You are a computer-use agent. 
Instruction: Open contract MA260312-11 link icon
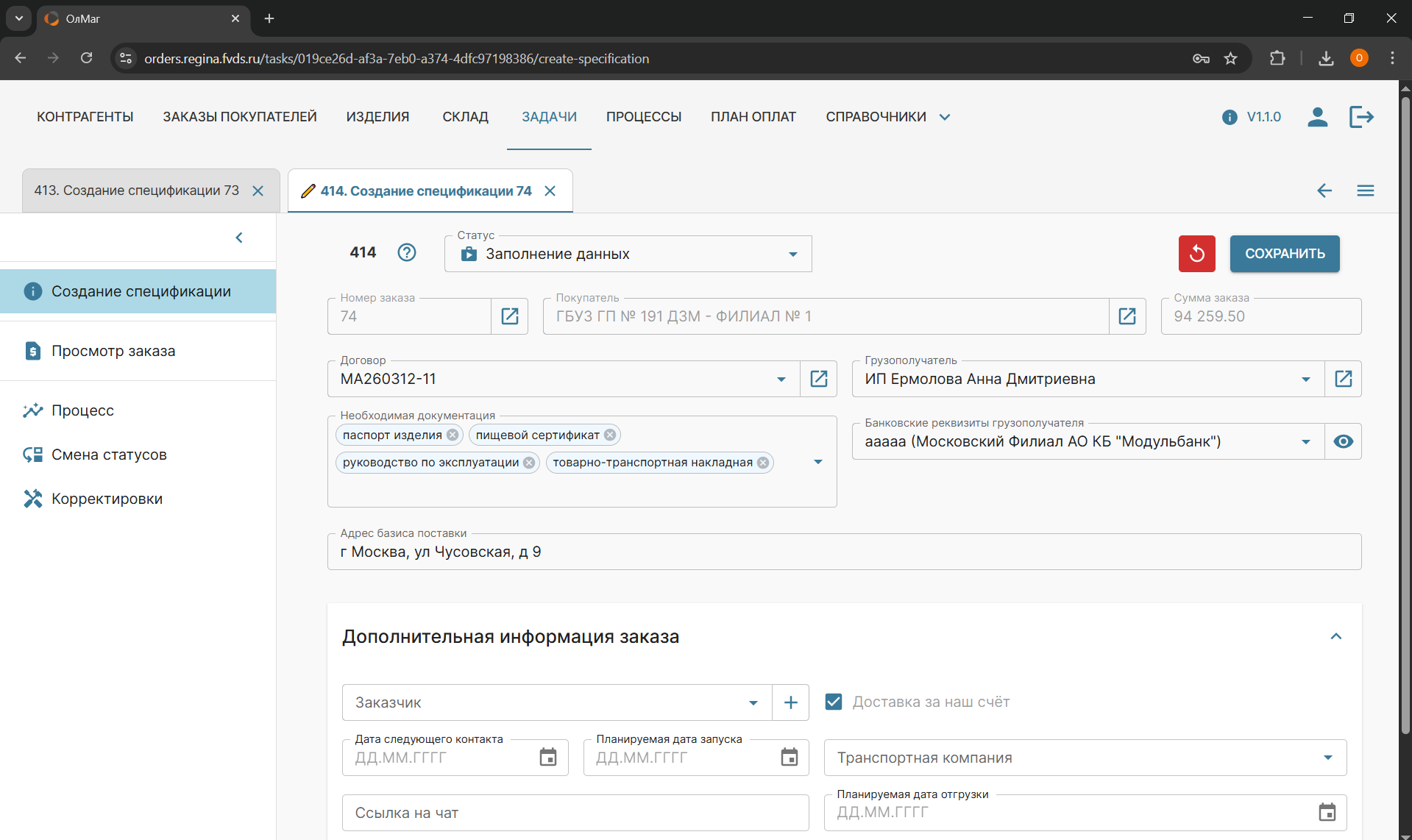click(818, 379)
